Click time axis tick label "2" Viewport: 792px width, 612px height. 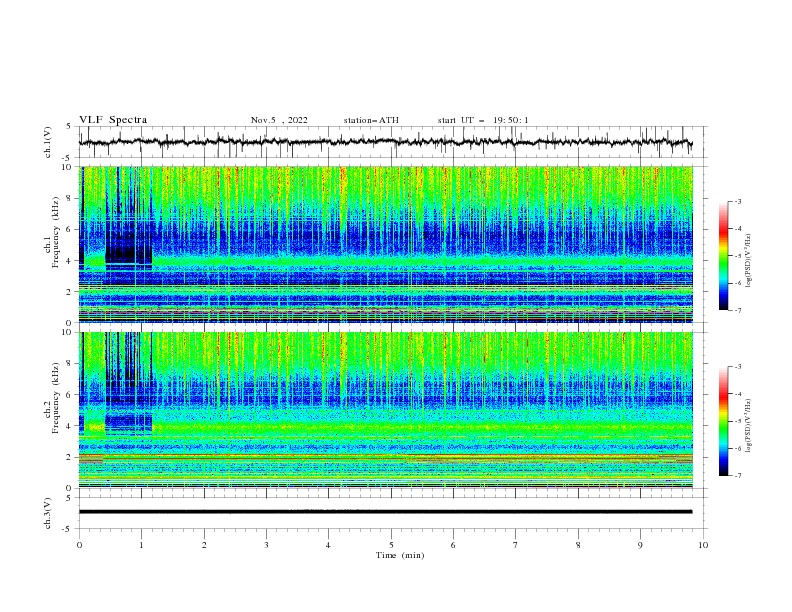pos(205,545)
